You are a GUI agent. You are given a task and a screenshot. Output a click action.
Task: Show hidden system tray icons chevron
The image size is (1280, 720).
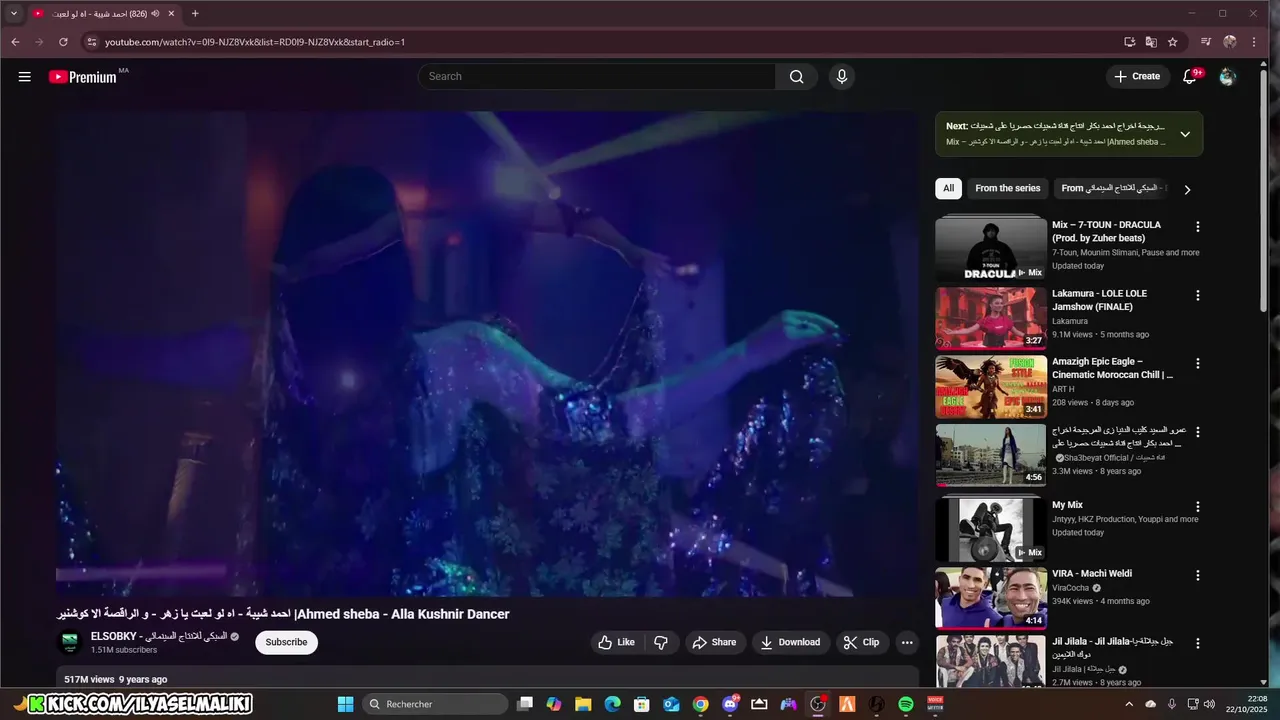point(1129,704)
